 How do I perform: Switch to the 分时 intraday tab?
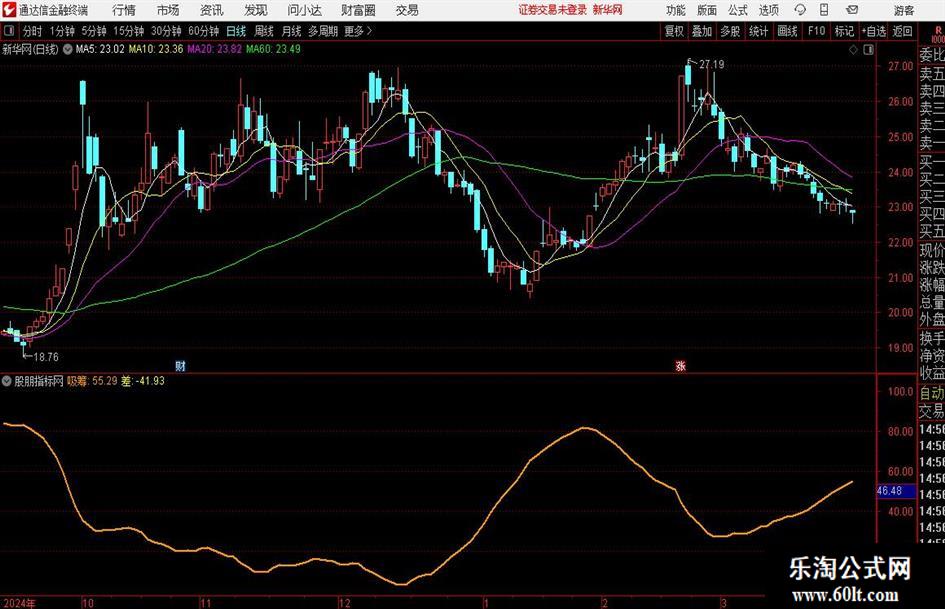pos(33,31)
